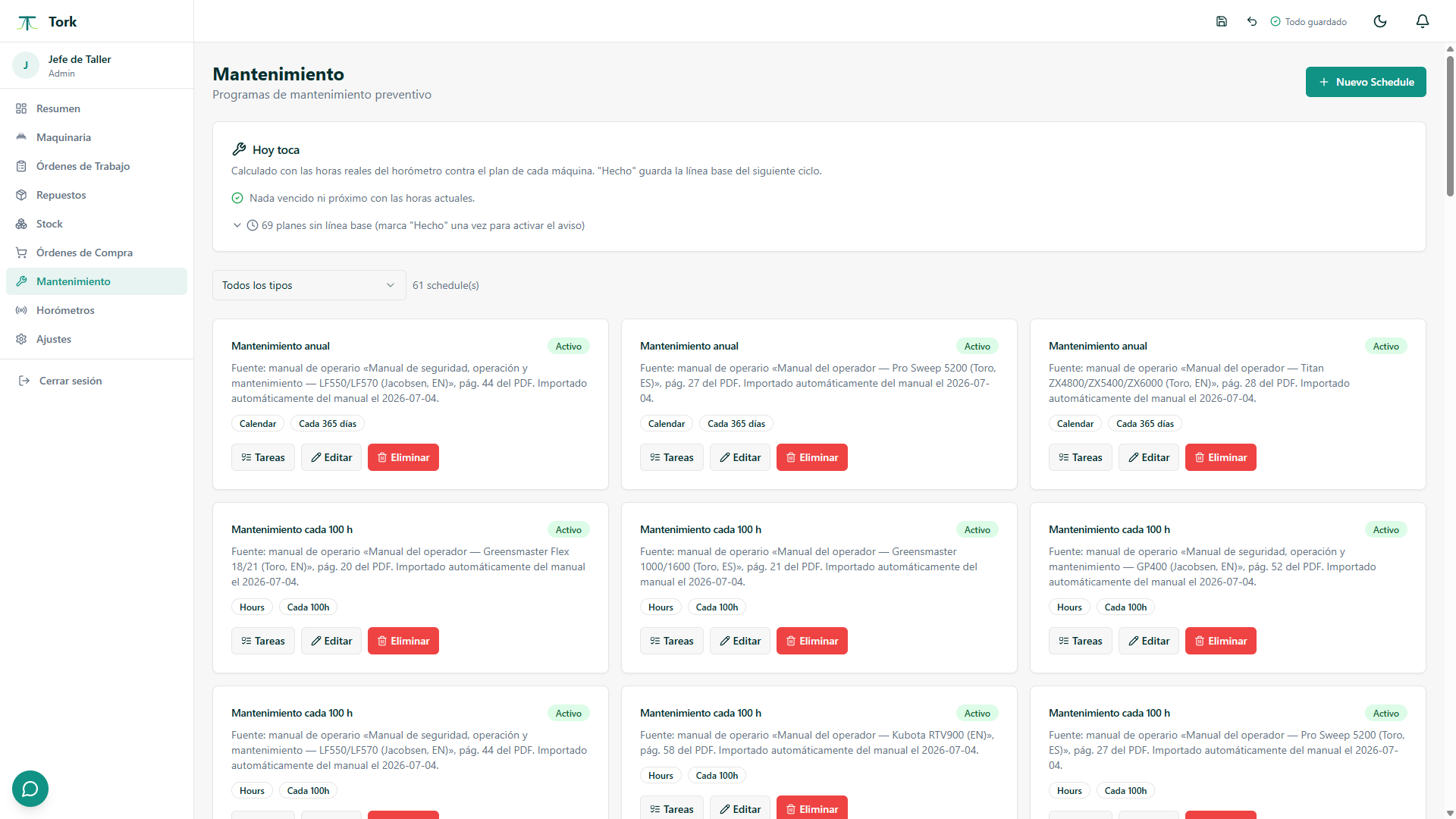Viewport: 1456px width, 819px height.
Task: Open Tareas on Titan ZX4800 Mantenimiento anual card
Action: coord(1081,457)
